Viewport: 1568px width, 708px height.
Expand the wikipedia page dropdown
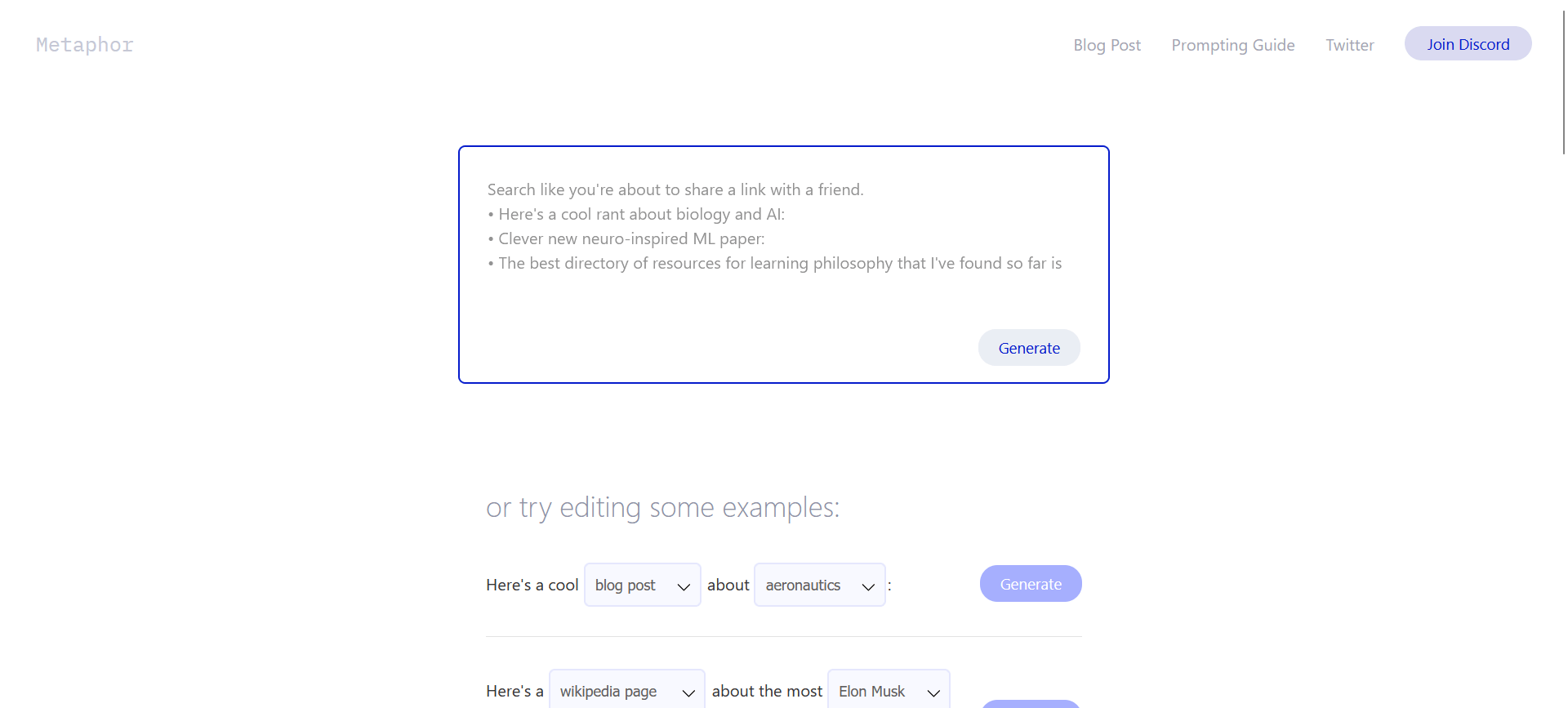(626, 690)
